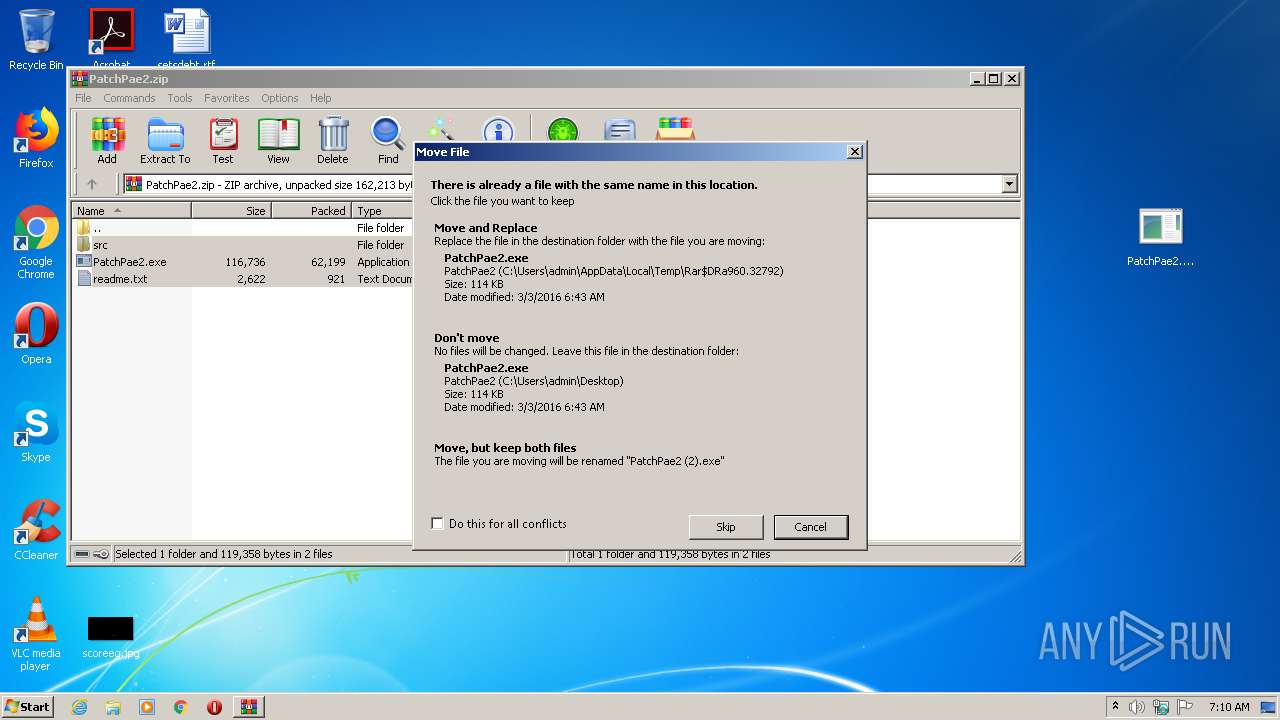Screen dimensions: 1280x720
Task: Select the Skype desktop shortcut
Action: coord(36,432)
